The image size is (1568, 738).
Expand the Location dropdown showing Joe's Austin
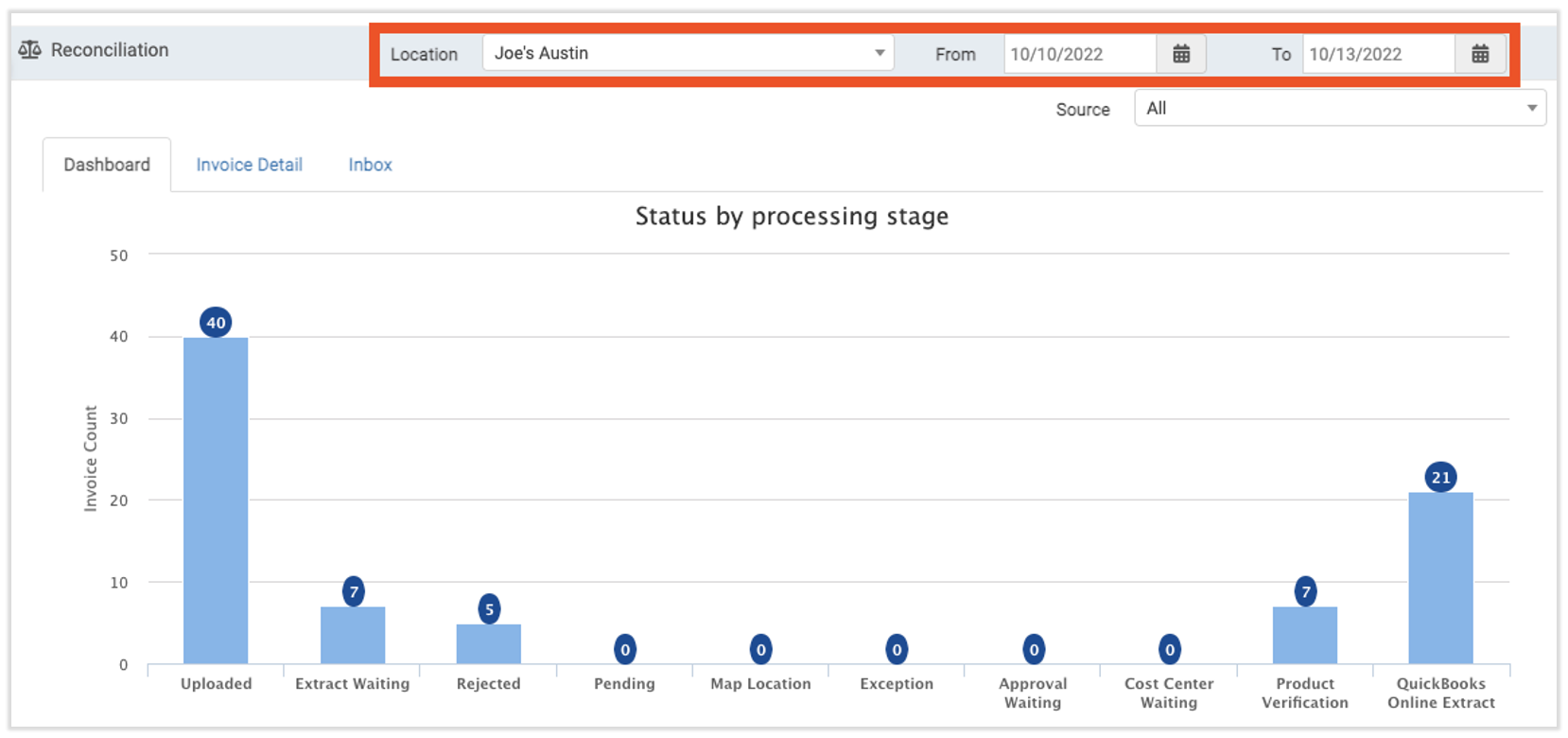click(688, 54)
